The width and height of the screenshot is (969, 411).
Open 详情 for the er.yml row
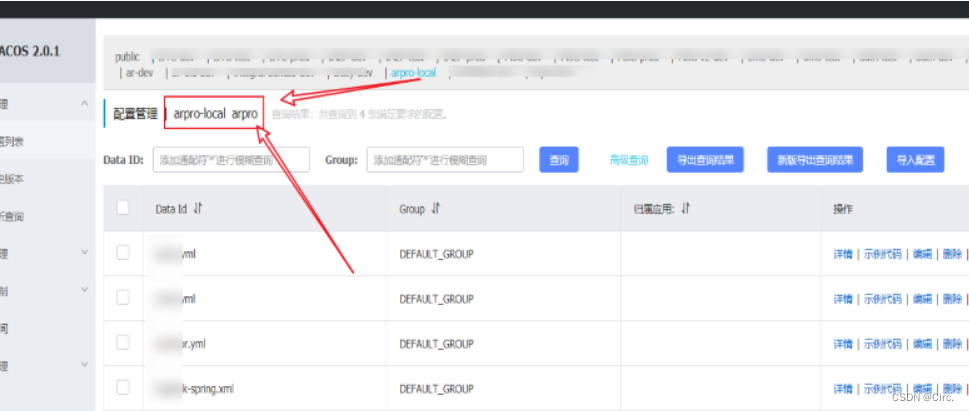point(843,344)
